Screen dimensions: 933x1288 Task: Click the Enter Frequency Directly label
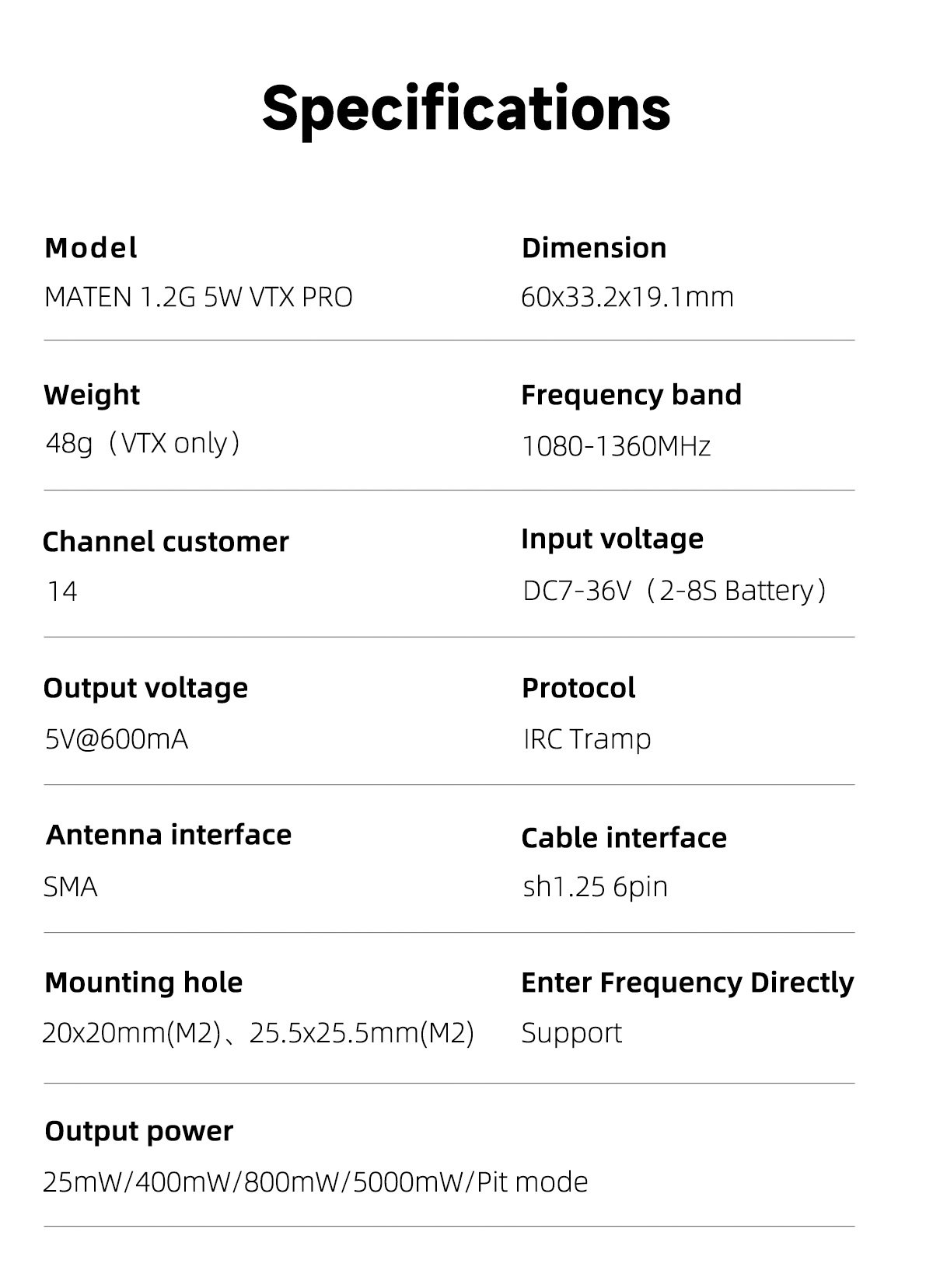(687, 983)
